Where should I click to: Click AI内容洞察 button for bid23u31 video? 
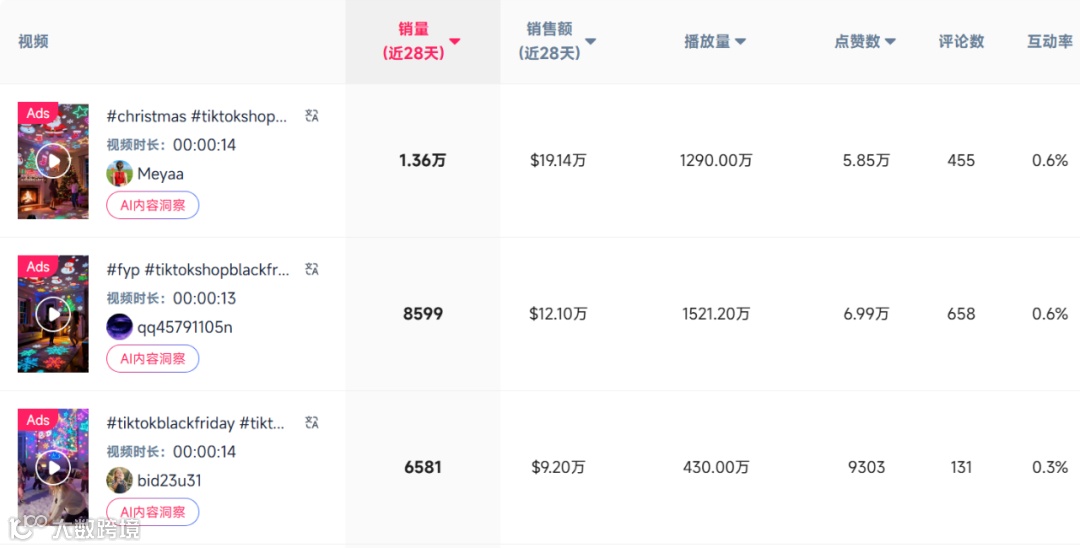click(x=153, y=512)
